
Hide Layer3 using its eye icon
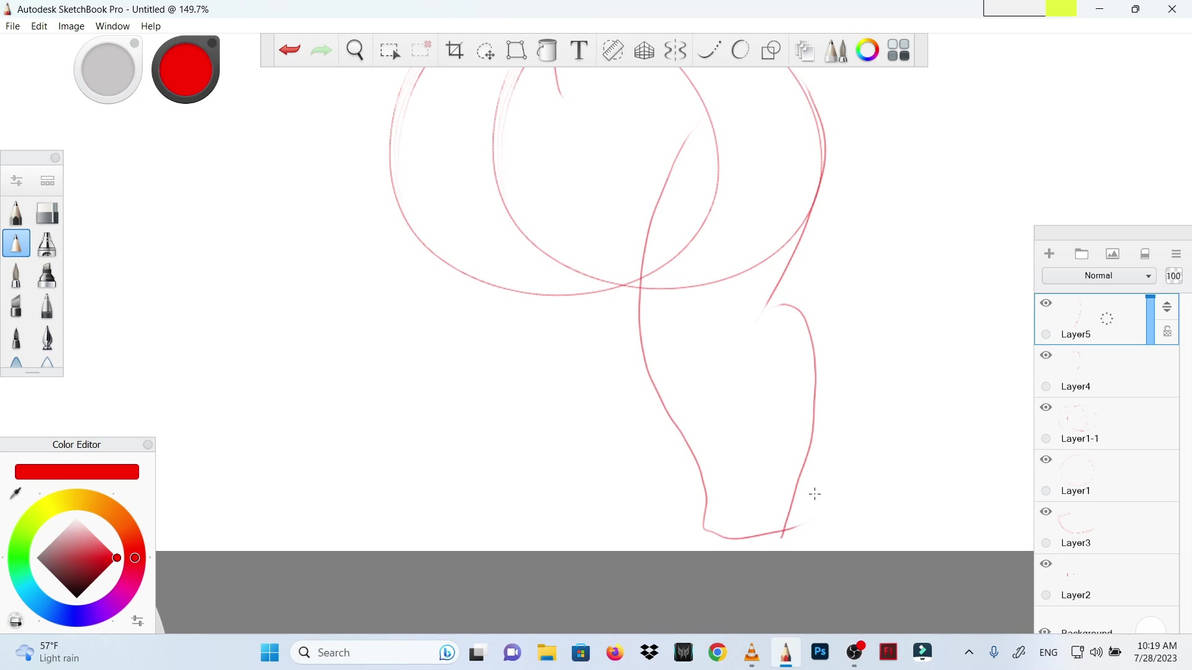(1046, 511)
